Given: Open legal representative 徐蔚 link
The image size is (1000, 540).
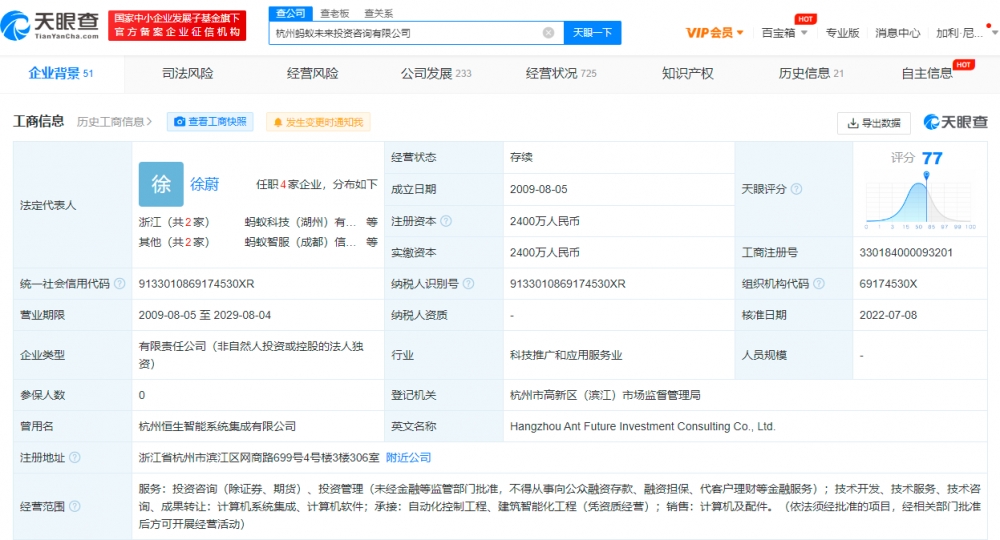Looking at the screenshot, I should 205,184.
